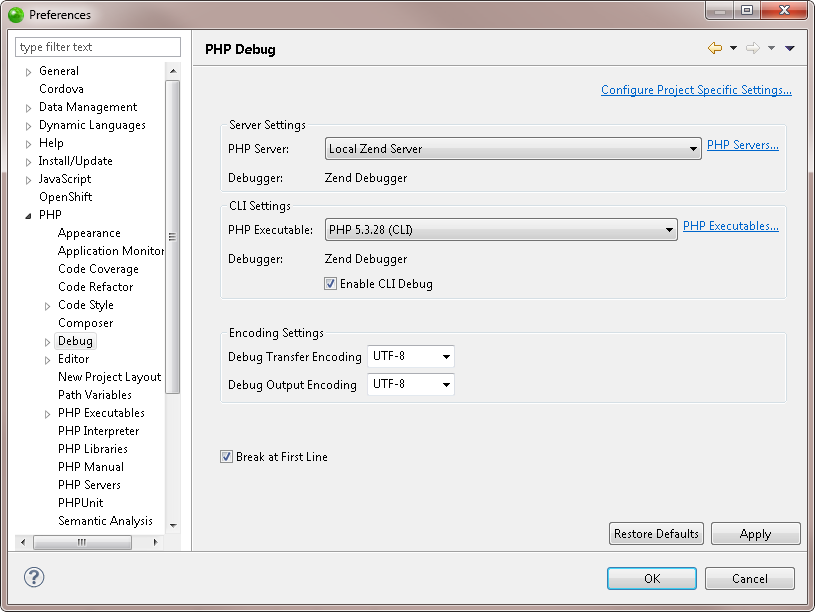Open the forward history dropdown arrow
The height and width of the screenshot is (612, 815).
[x=771, y=48]
